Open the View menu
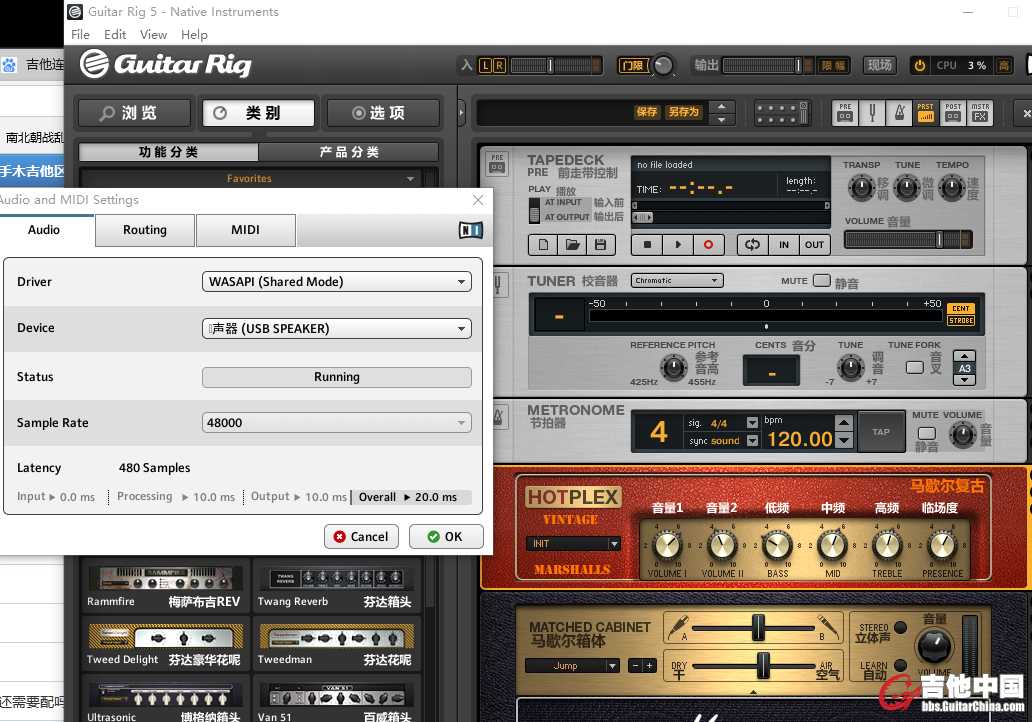The height and width of the screenshot is (722, 1032). [153, 35]
